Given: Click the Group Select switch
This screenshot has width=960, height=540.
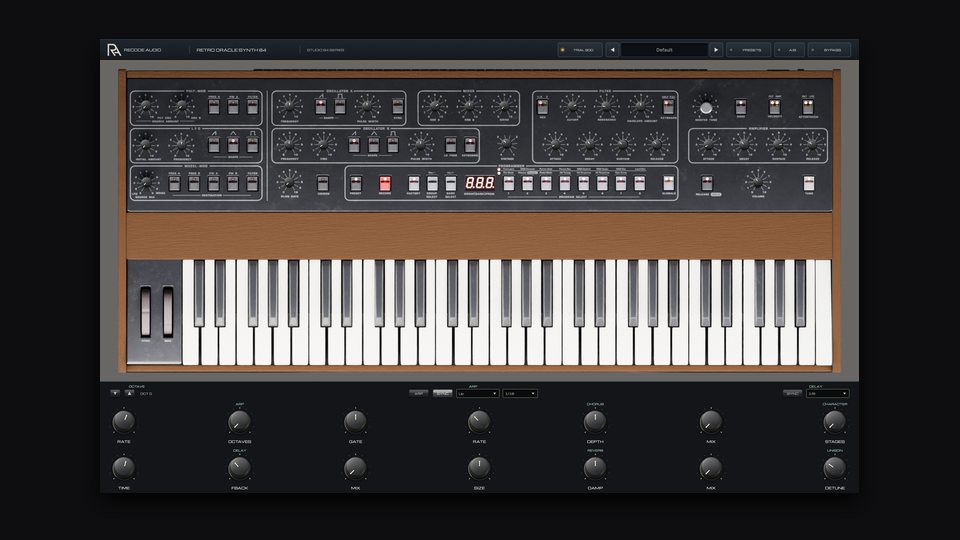Looking at the screenshot, I should [x=432, y=183].
